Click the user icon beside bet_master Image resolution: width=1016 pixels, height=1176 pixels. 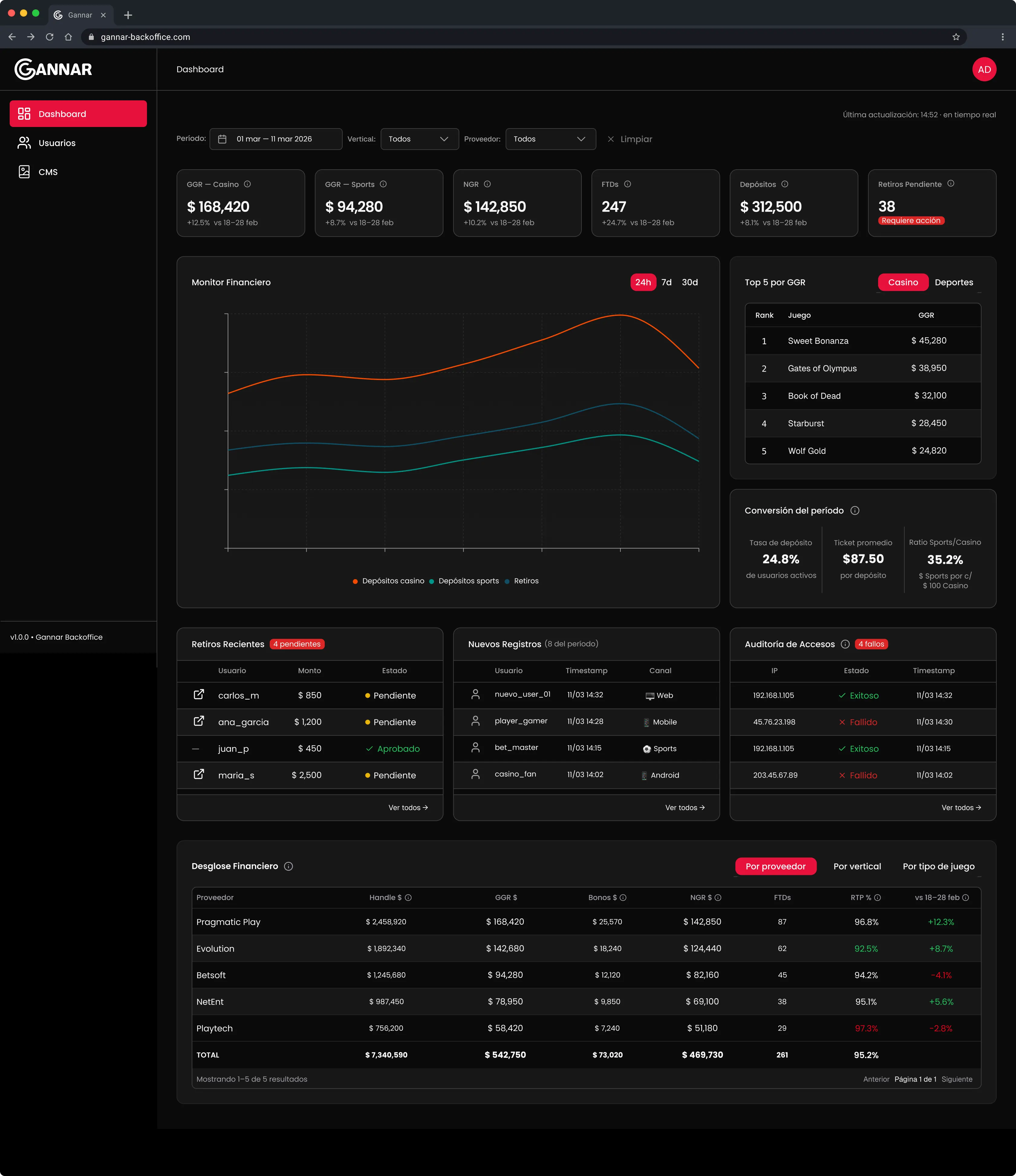click(476, 747)
